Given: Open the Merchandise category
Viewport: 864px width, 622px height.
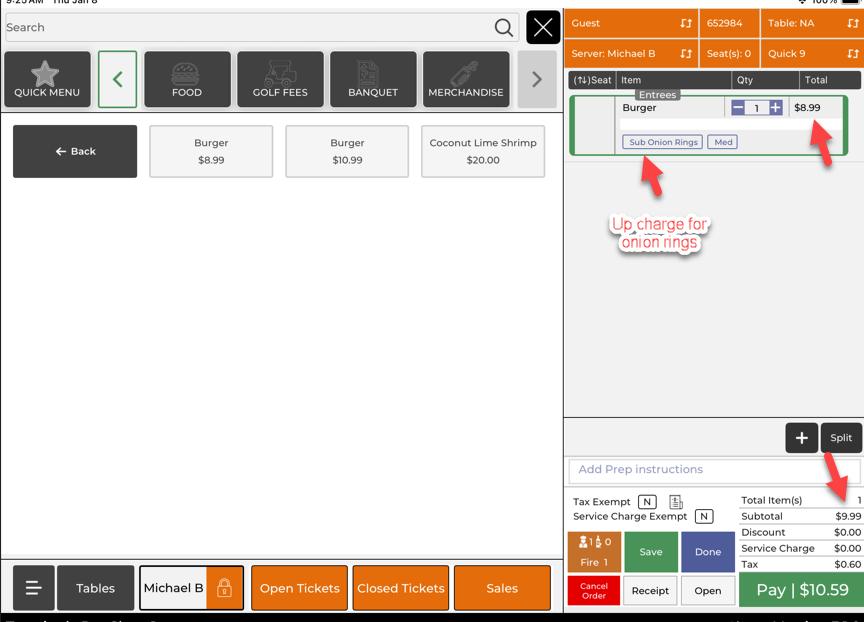Looking at the screenshot, I should [x=466, y=80].
